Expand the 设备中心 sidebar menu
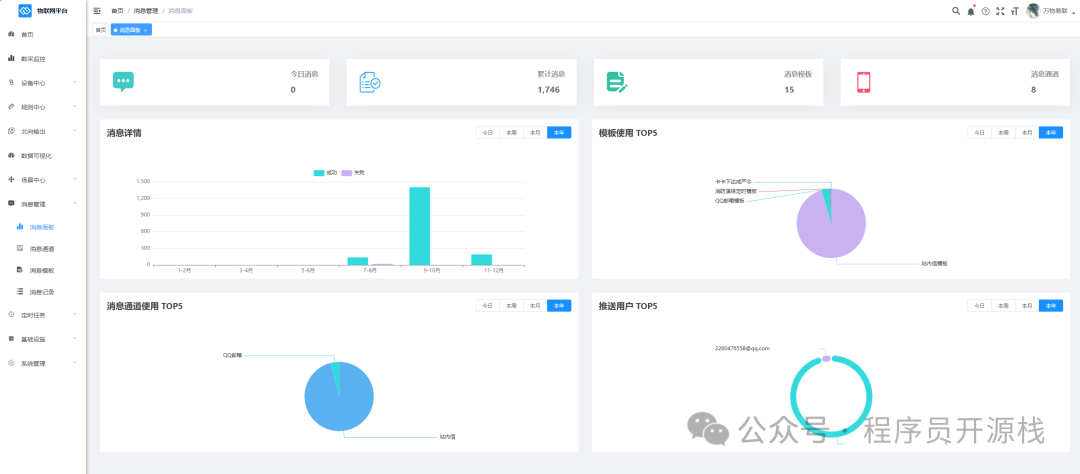 click(x=43, y=83)
